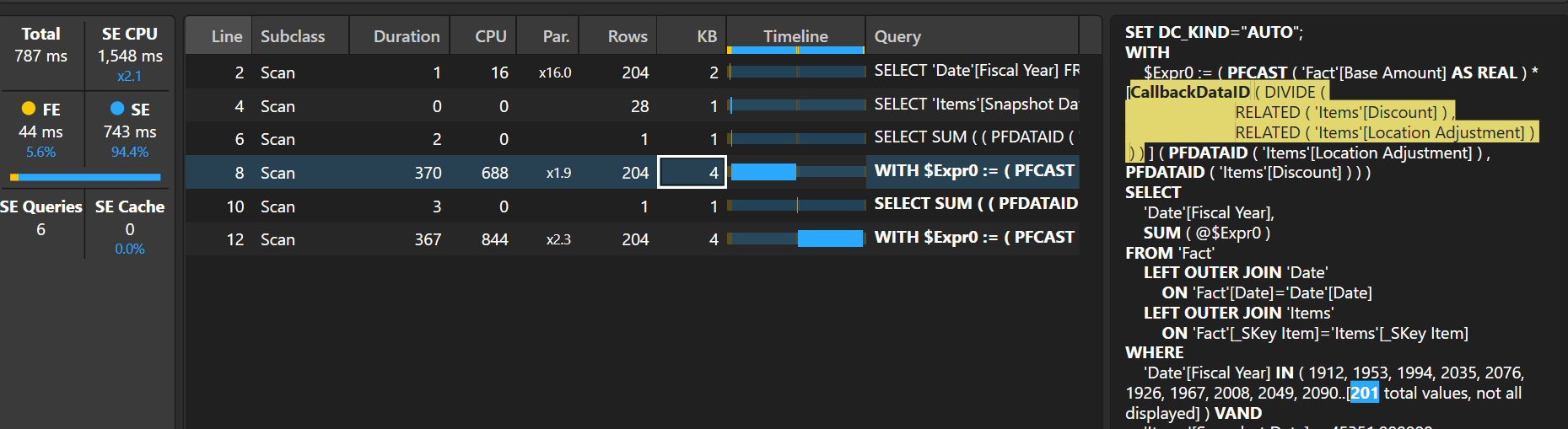Click the Query column header
This screenshot has height=429, width=1568.
[x=897, y=36]
